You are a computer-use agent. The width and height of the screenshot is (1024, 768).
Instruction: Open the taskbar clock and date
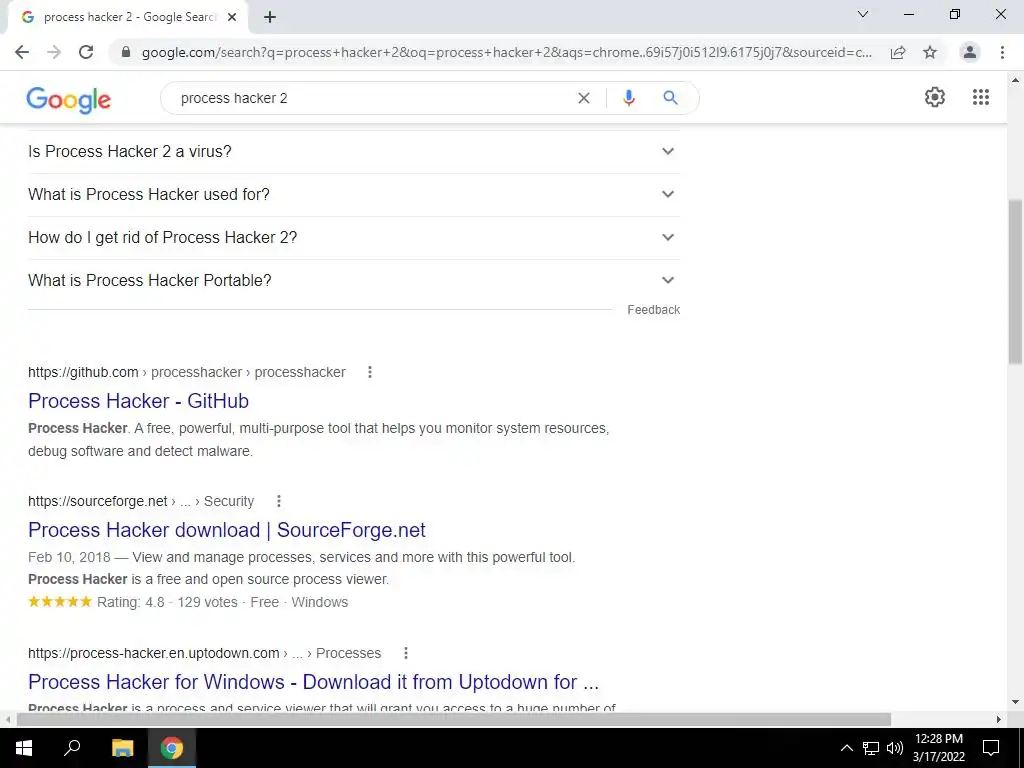coord(938,748)
